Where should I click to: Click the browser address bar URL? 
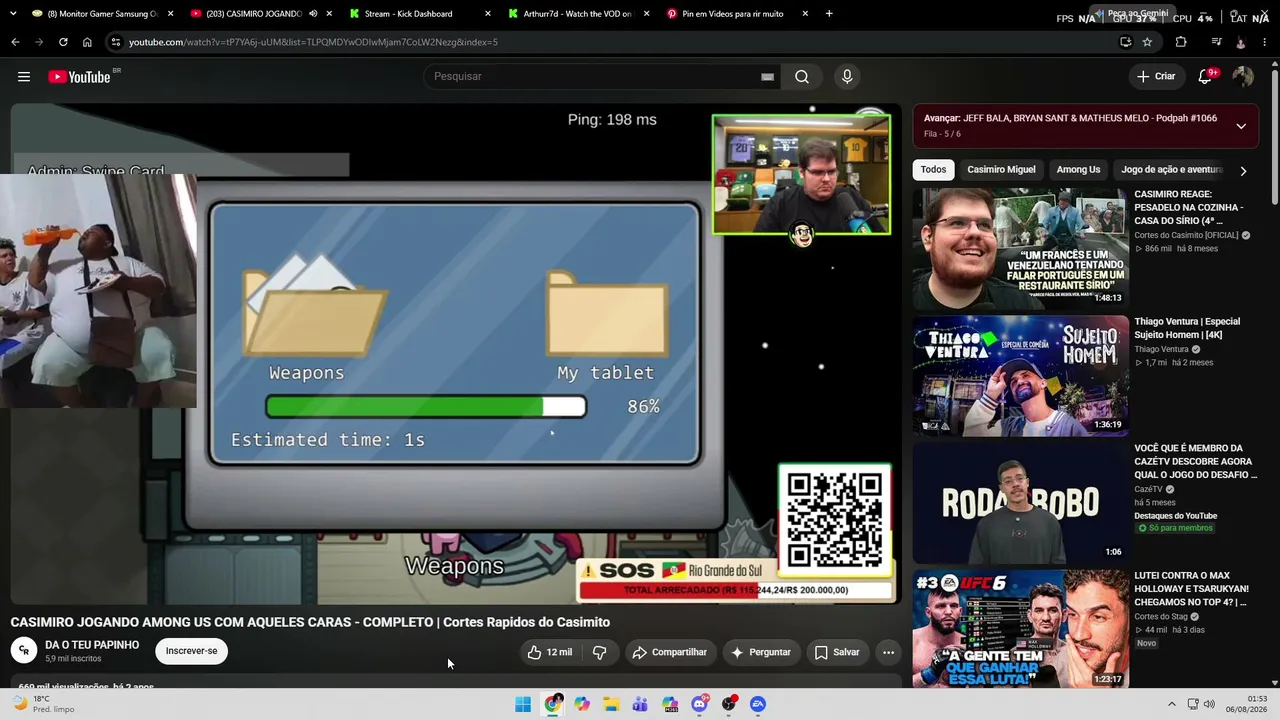tap(313, 42)
